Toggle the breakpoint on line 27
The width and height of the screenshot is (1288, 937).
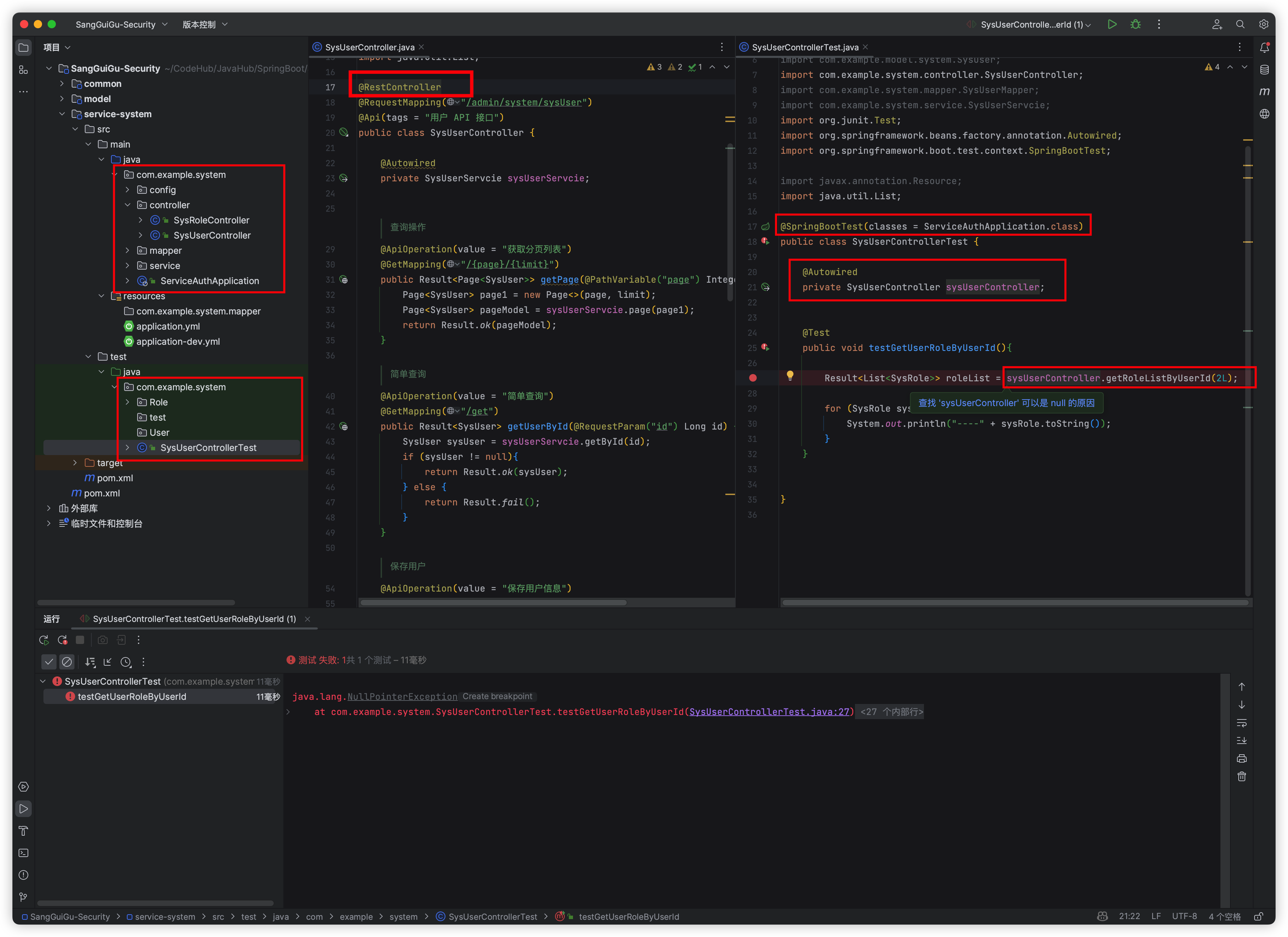753,377
